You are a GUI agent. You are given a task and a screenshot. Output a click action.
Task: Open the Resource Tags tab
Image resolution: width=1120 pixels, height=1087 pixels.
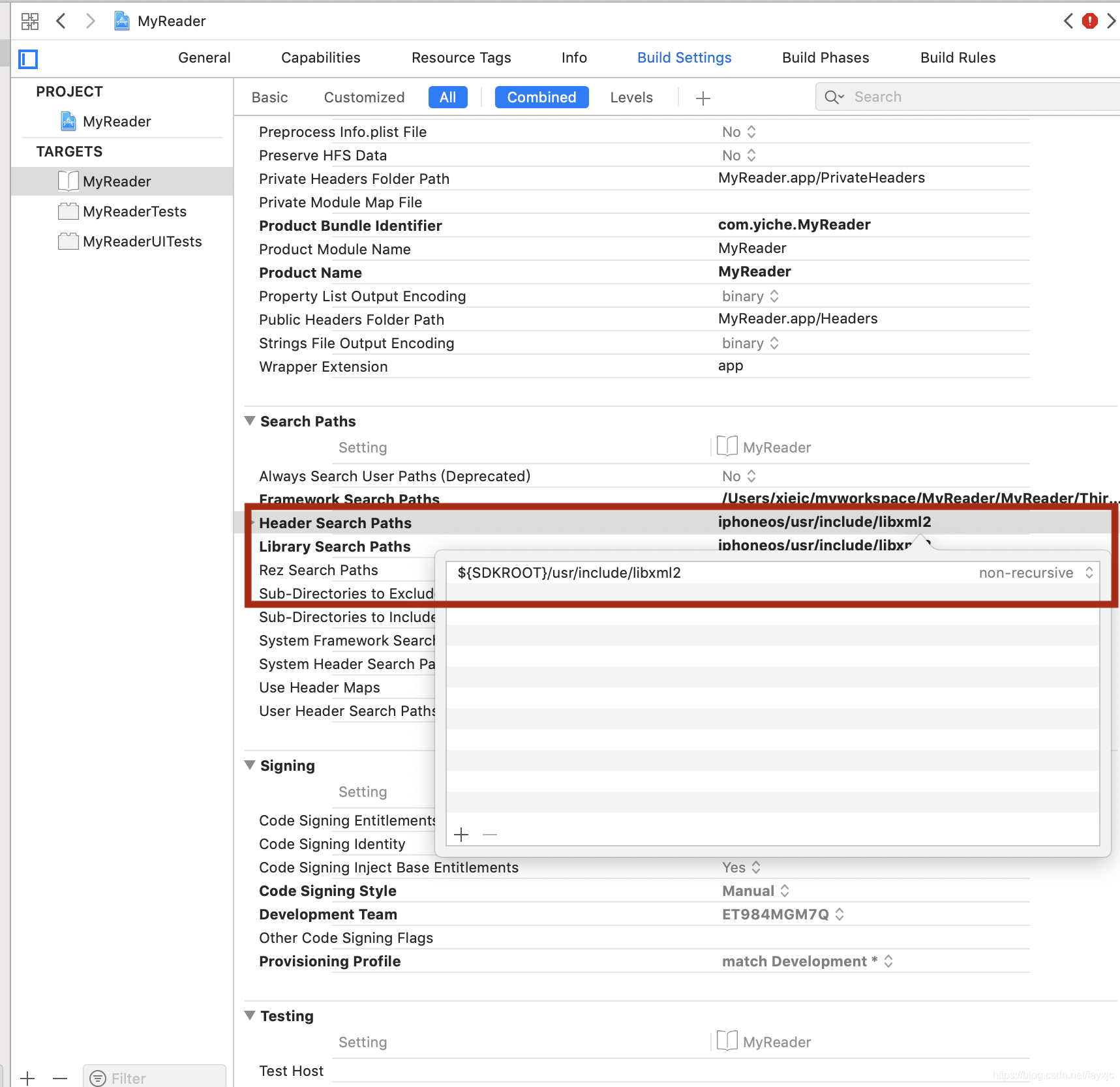[x=461, y=57]
